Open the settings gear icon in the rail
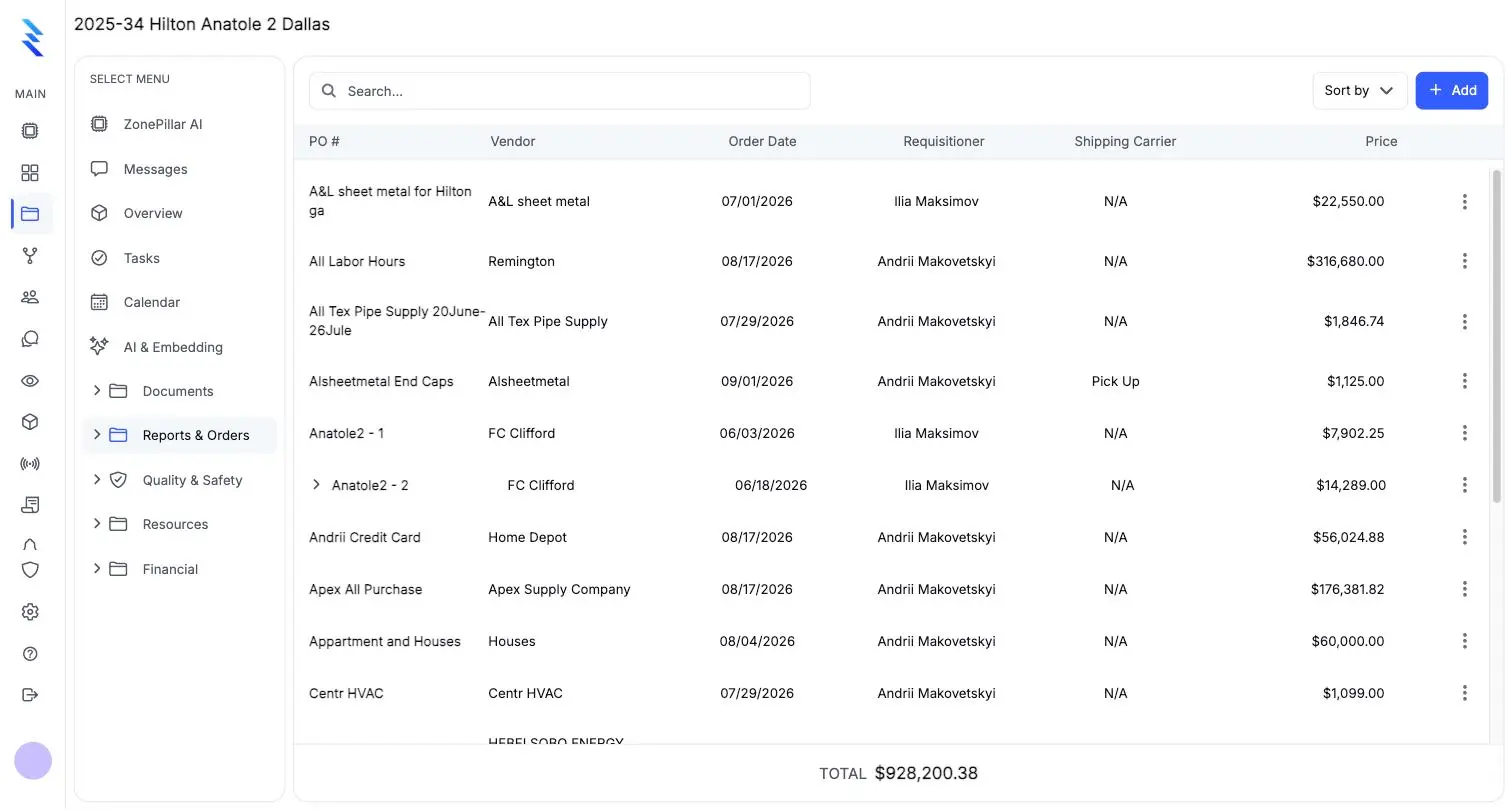 pyautogui.click(x=30, y=612)
